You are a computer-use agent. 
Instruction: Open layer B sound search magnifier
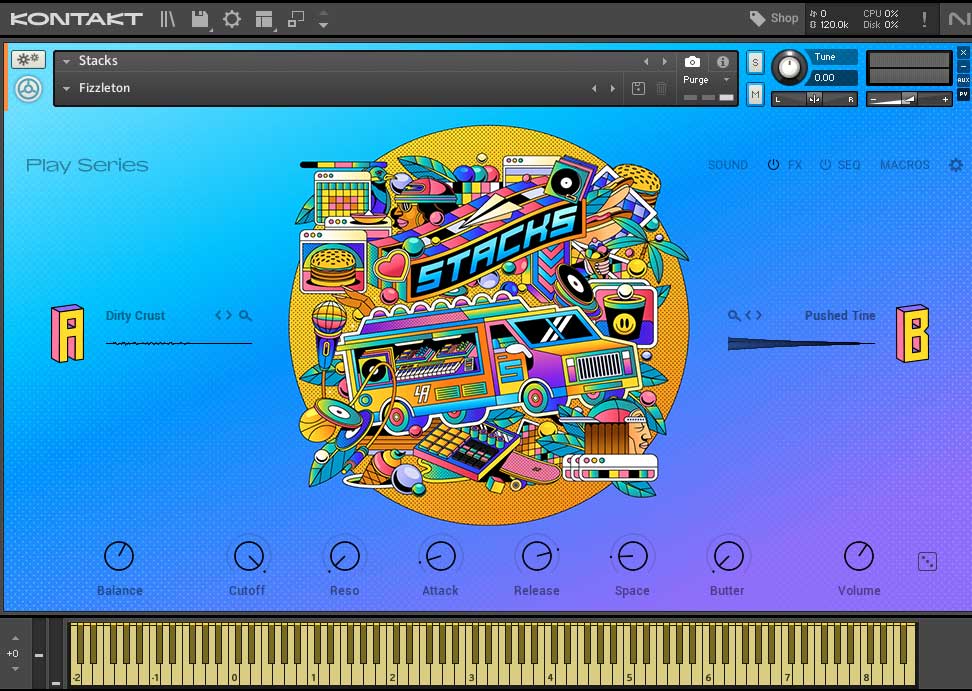coord(734,315)
